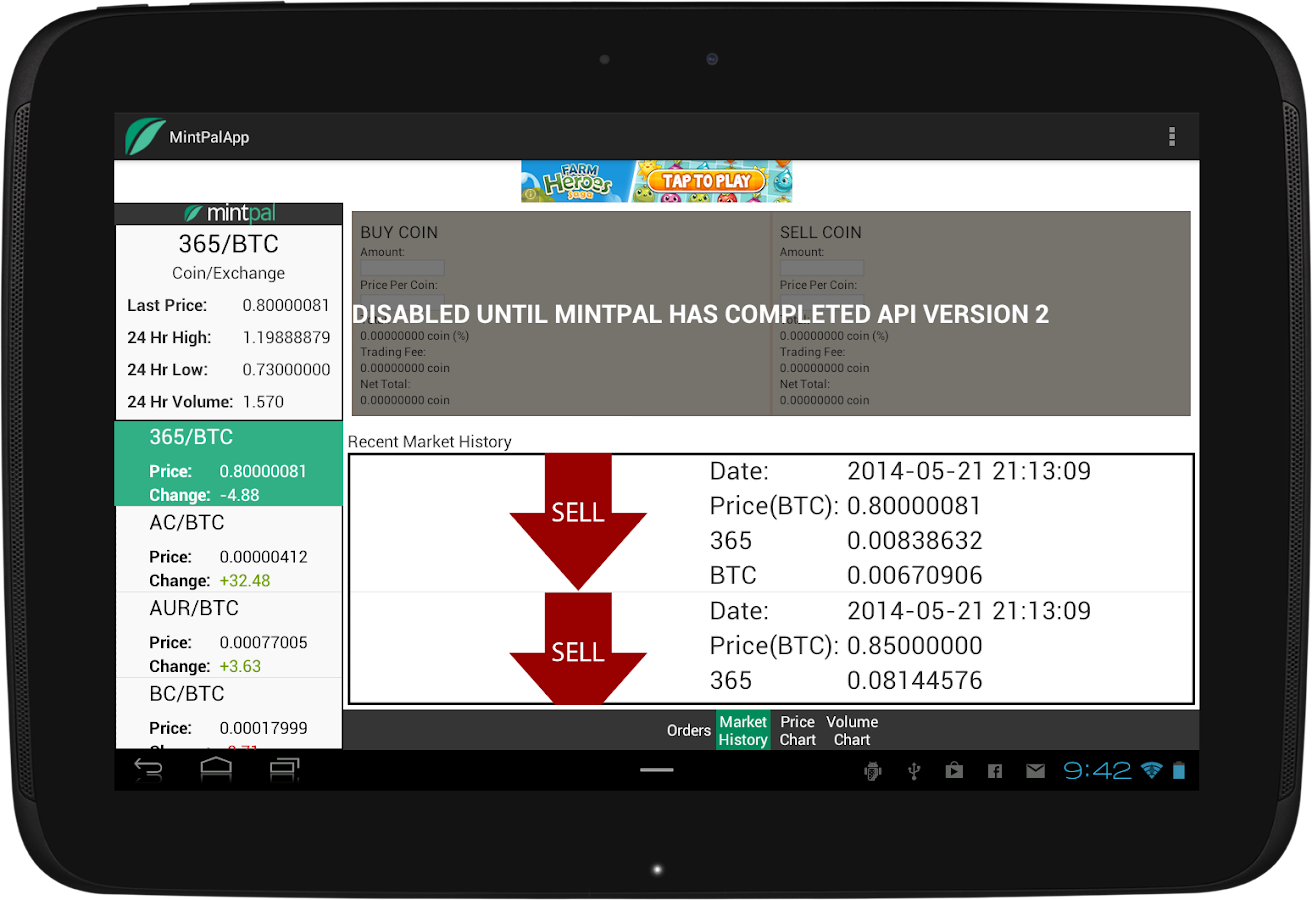The height and width of the screenshot is (900, 1312).
Task: Tap the 24 Hr High value 1.19888879
Action: click(286, 337)
